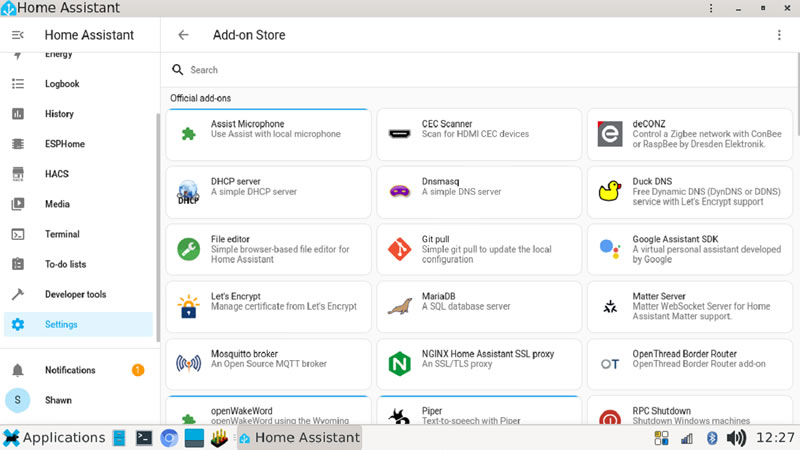
Task: Open Logbook in the sidebar
Action: coord(62,84)
